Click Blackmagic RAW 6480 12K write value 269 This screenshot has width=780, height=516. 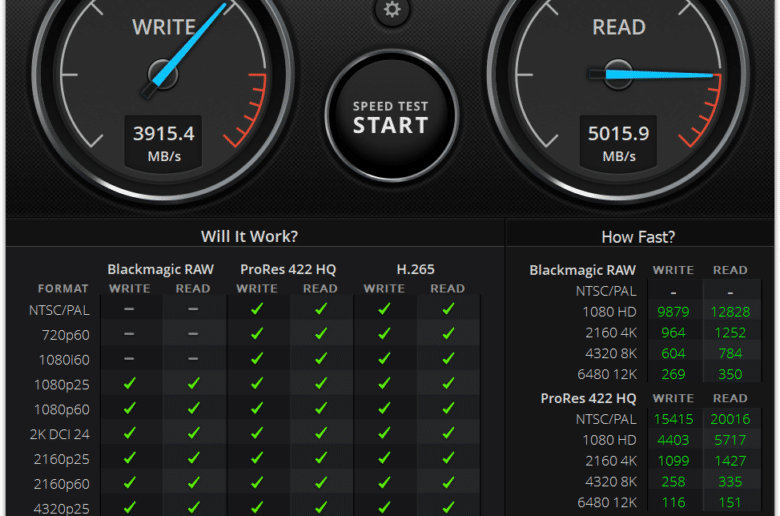[x=673, y=374]
